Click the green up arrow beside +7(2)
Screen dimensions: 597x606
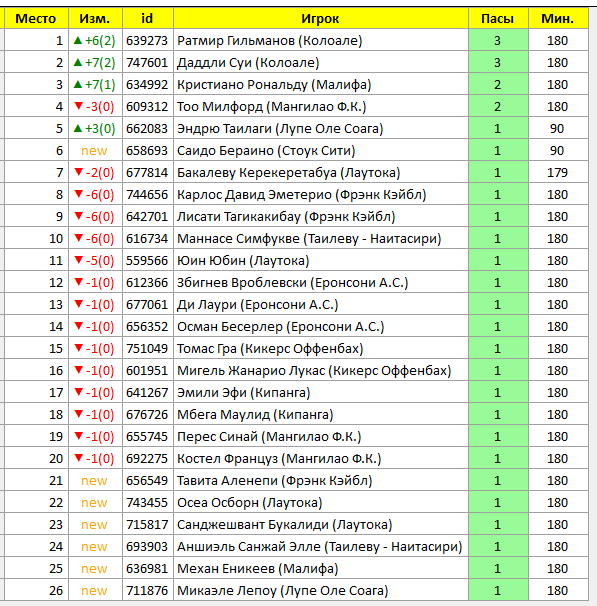78,62
